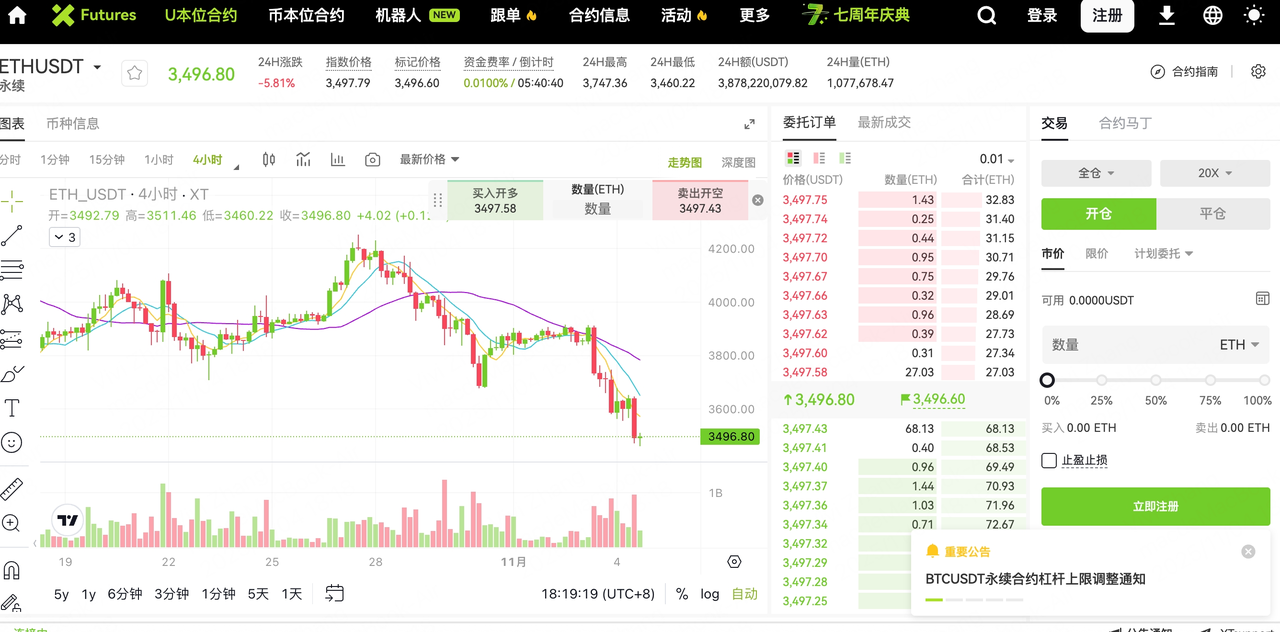Viewport: 1280px width, 632px height.
Task: Switch to the 合约马丁 tab
Action: pyautogui.click(x=1125, y=123)
